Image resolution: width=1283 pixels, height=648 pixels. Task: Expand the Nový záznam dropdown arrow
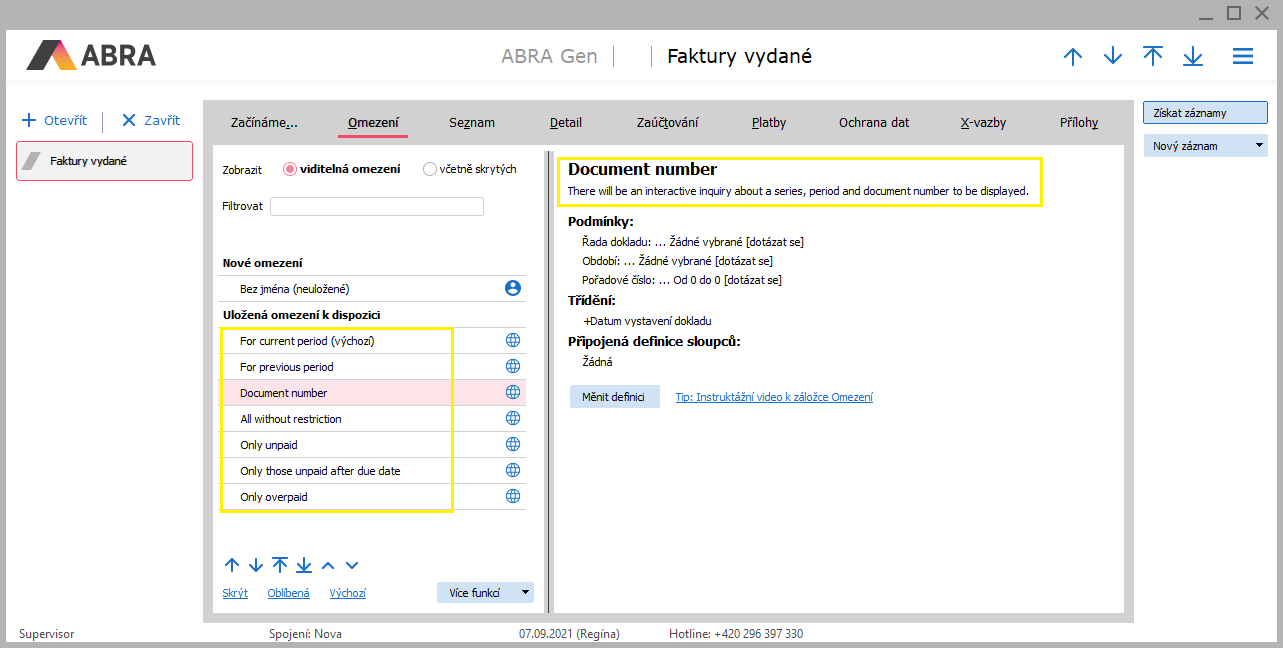pyautogui.click(x=1258, y=146)
